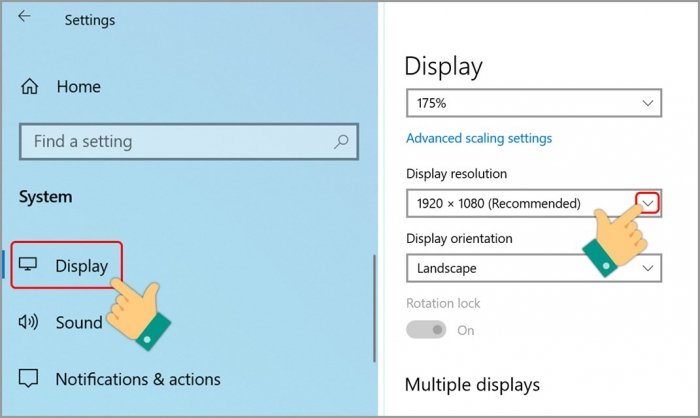Go to Notifications & actions
Screen dimensions: 700x418
tap(137, 379)
